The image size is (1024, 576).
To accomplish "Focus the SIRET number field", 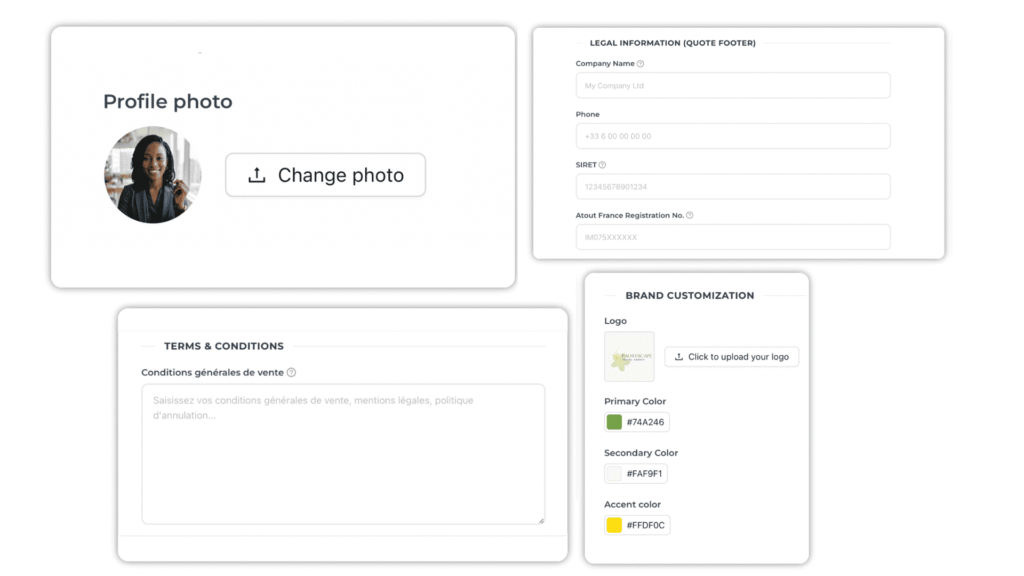I will coord(732,187).
